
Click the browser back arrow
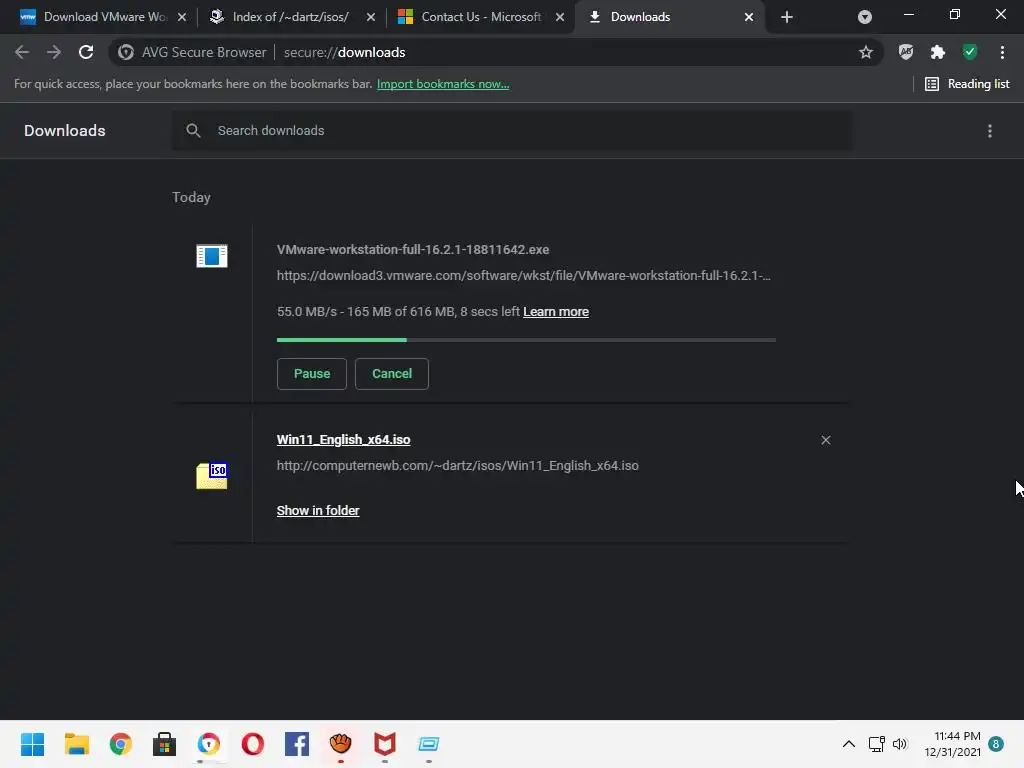[x=22, y=52]
